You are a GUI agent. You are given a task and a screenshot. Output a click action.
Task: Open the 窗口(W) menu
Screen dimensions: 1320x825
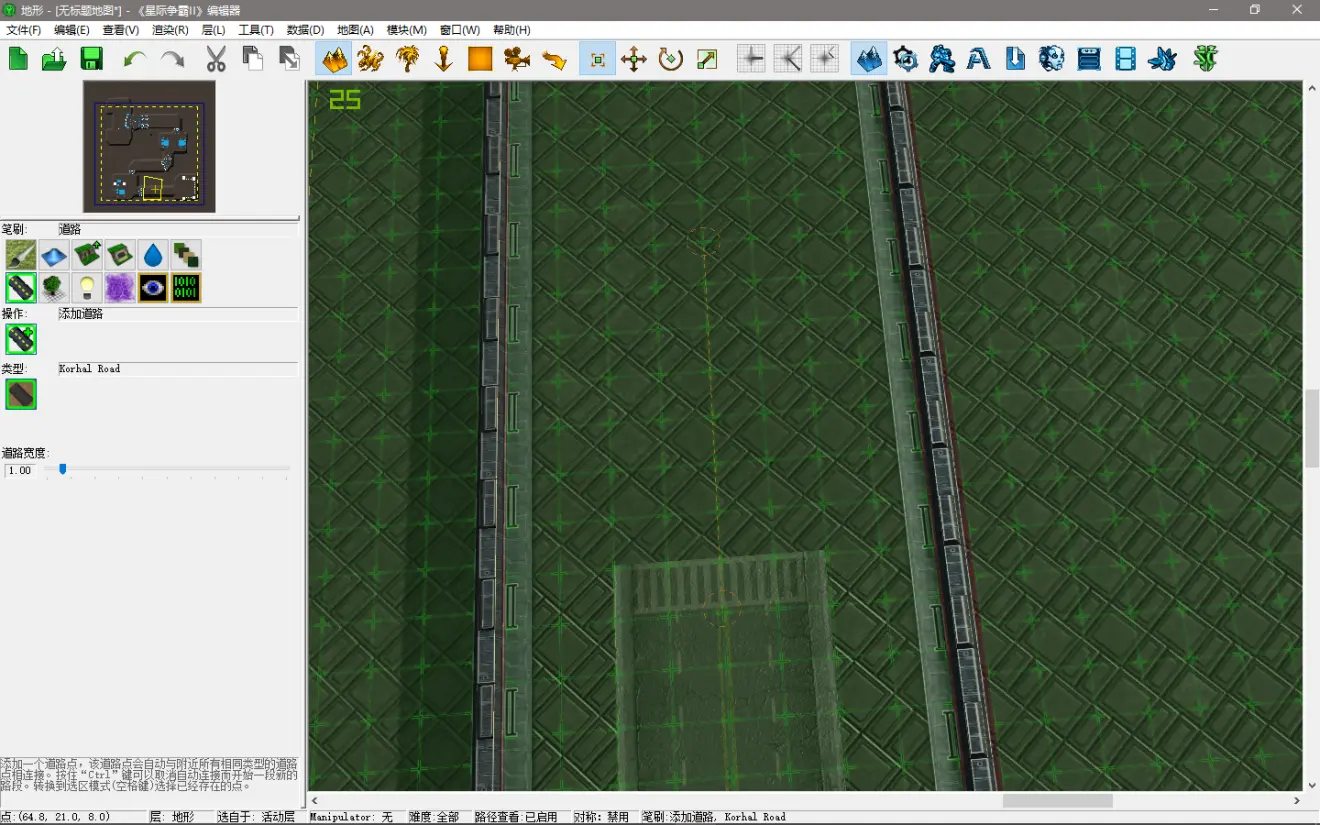coord(460,30)
